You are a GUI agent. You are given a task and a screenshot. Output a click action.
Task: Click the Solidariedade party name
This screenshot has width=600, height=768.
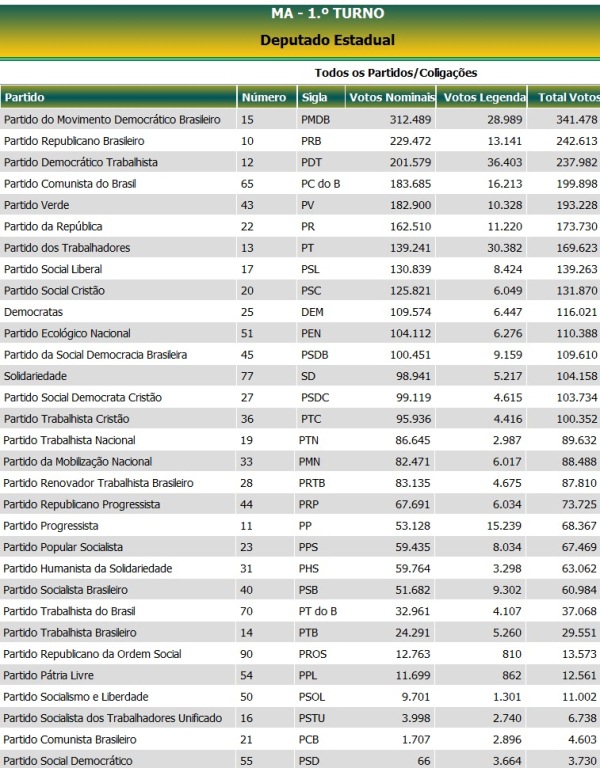click(34, 376)
